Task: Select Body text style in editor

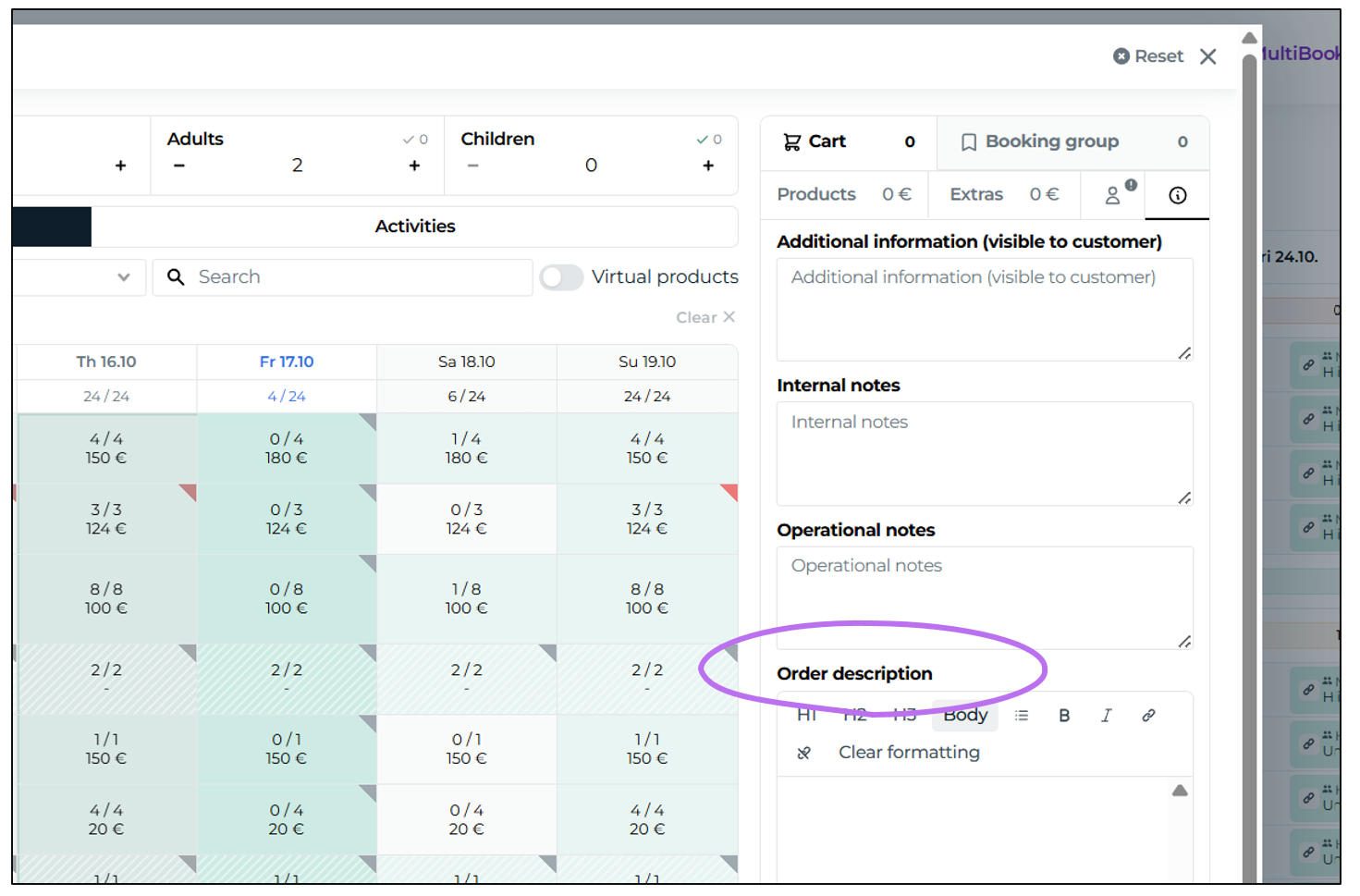Action: point(965,716)
